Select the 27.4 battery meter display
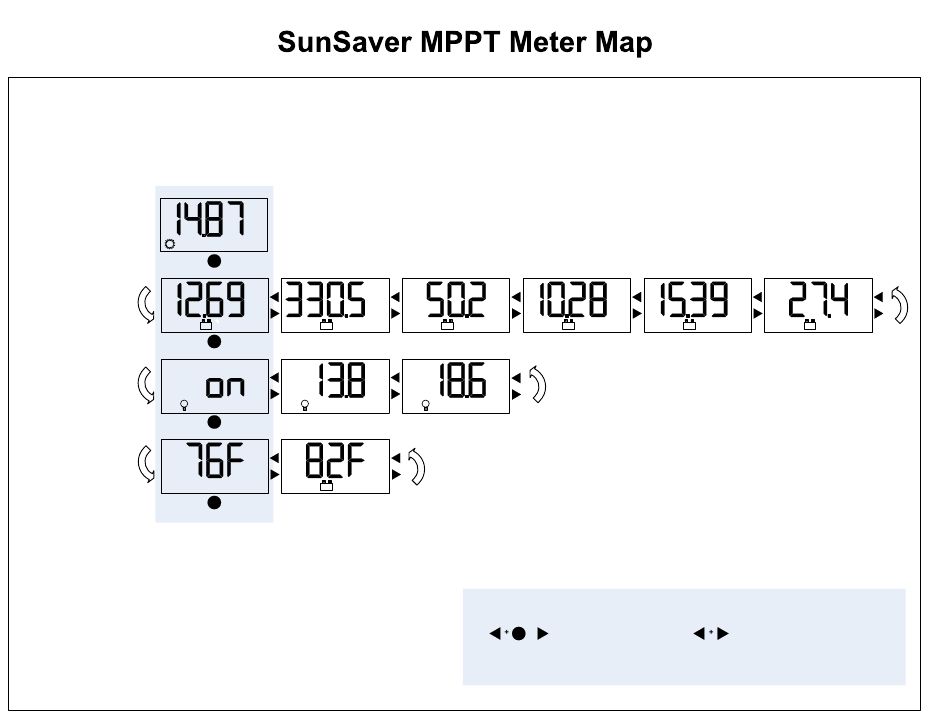Viewport: 950px width, 721px height. click(818, 305)
